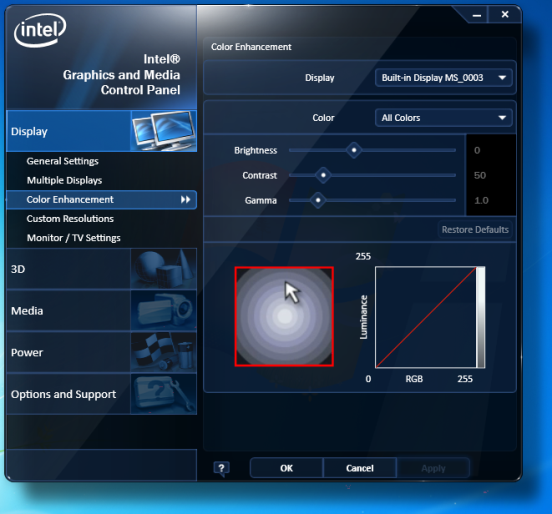Open help with the question mark icon

pyautogui.click(x=221, y=469)
